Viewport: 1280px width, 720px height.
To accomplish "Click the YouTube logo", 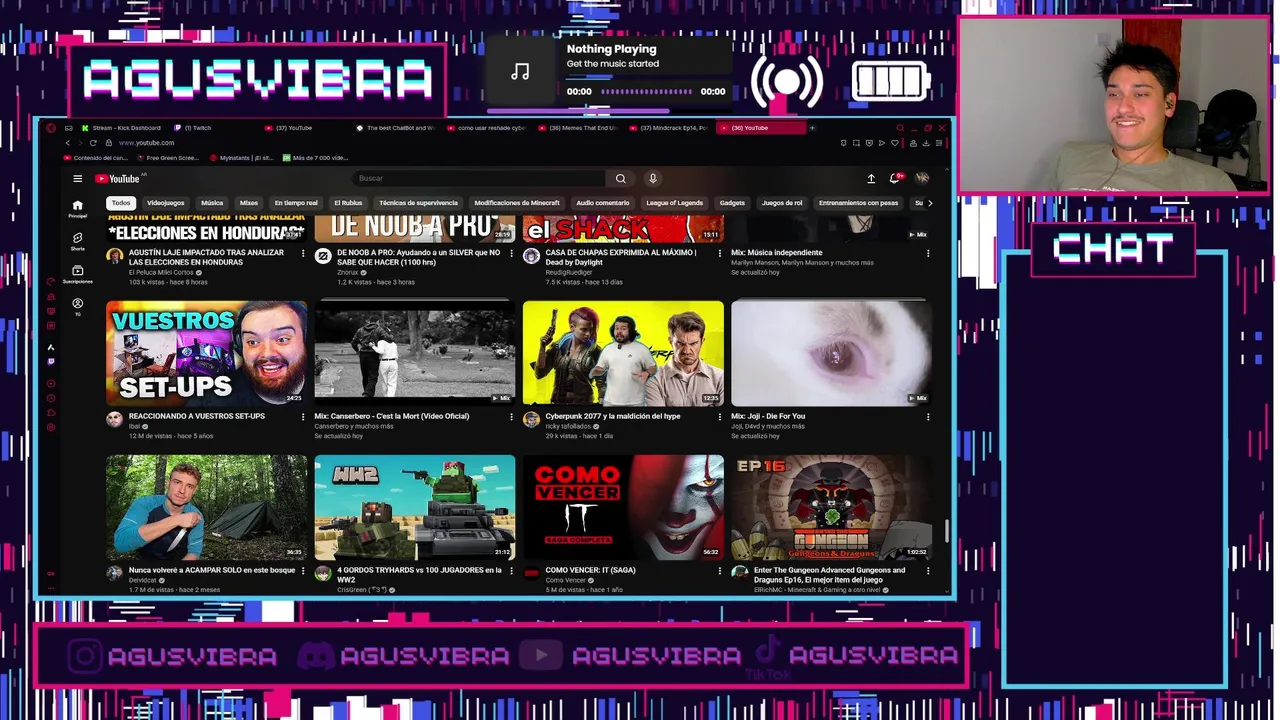I will tap(117, 179).
